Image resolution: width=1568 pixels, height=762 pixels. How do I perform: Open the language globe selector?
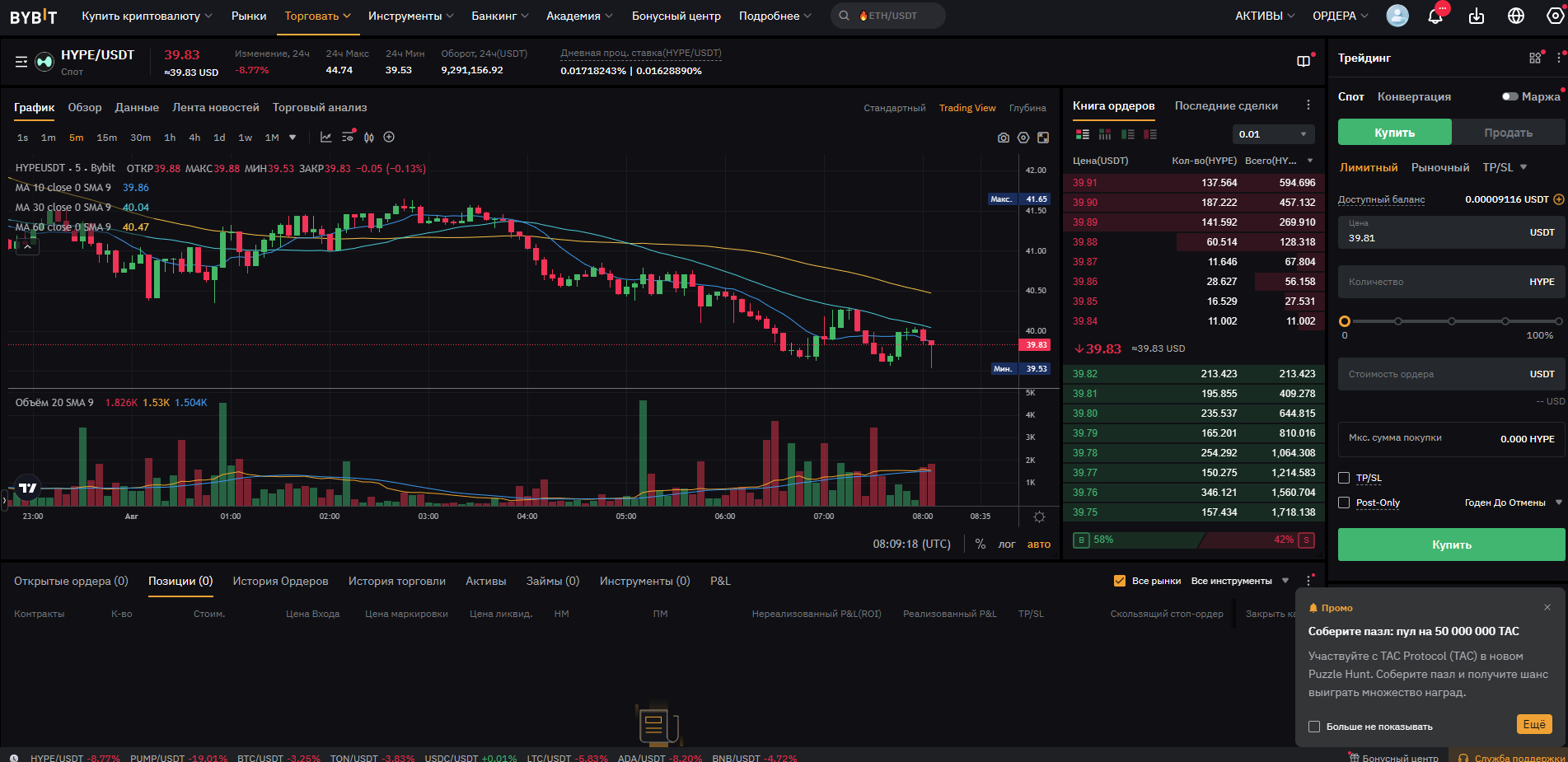(1516, 16)
